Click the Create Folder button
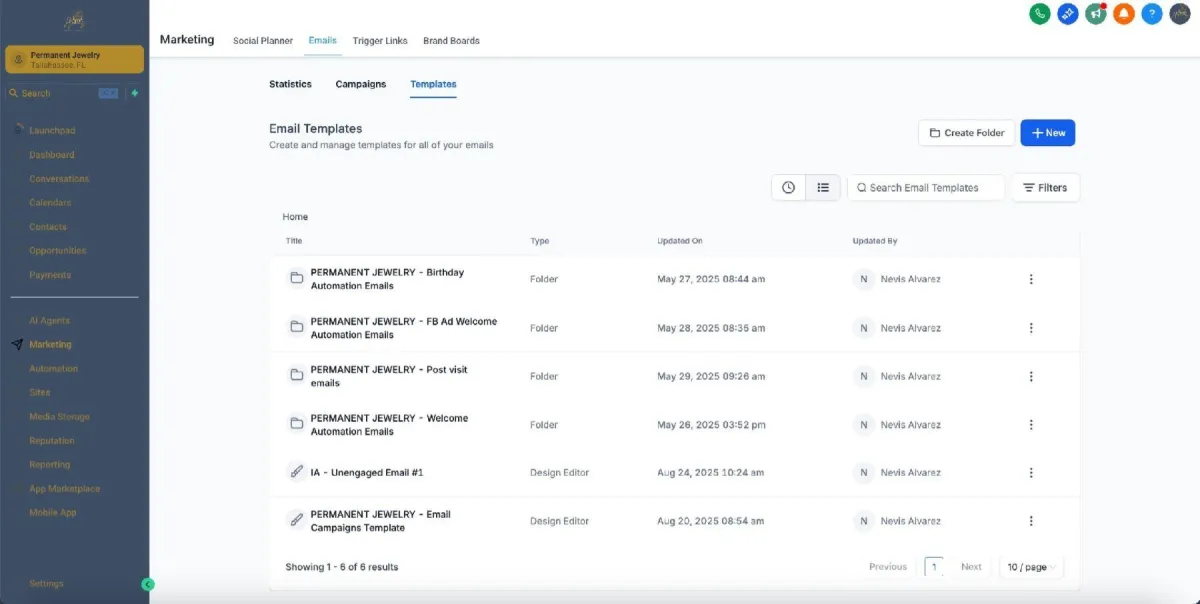Image resolution: width=1200 pixels, height=604 pixels. click(x=967, y=133)
